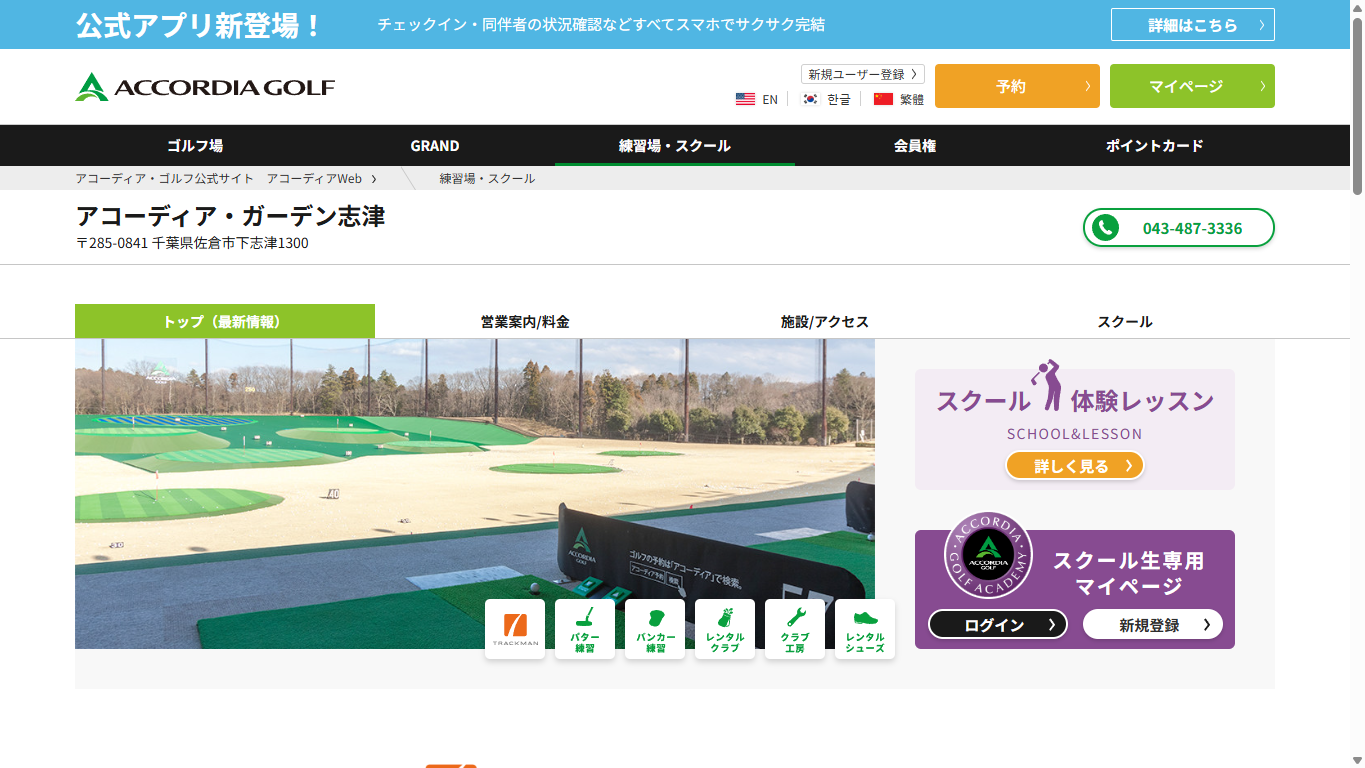Select the パター練習 facility icon
The image size is (1365, 768).
585,629
